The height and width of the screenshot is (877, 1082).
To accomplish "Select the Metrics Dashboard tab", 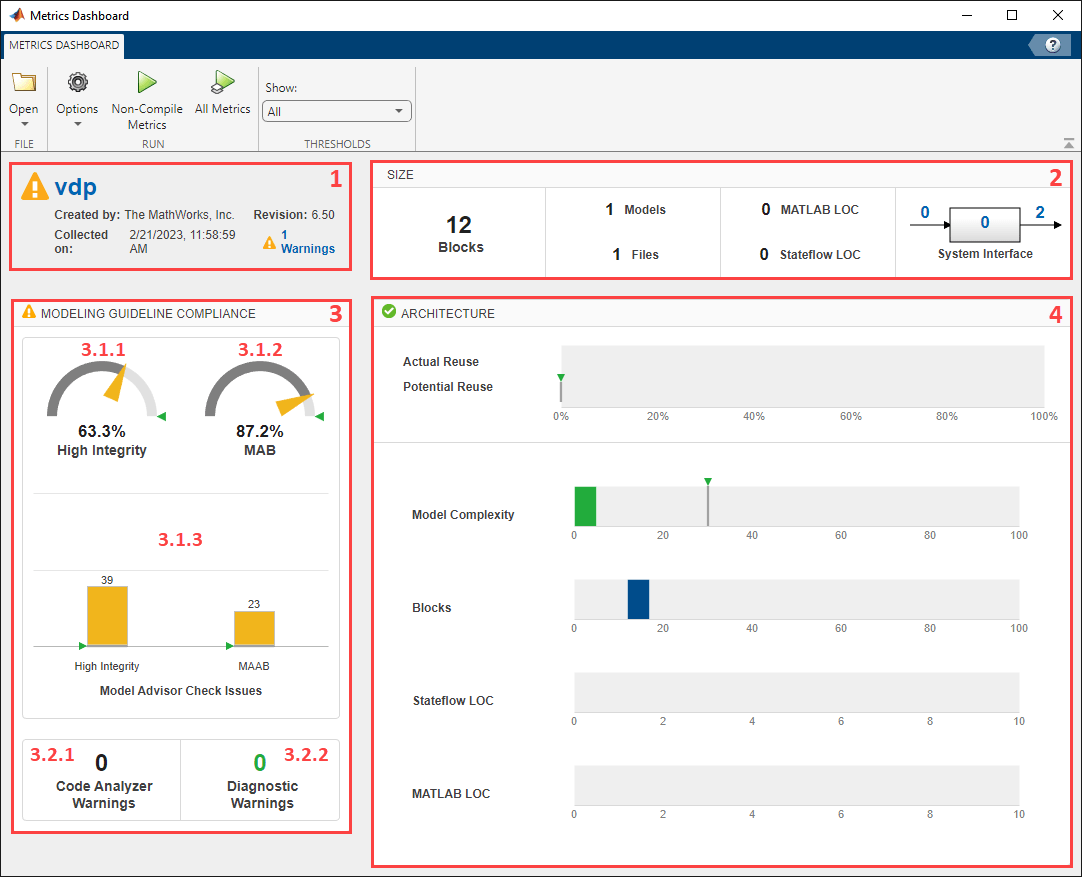I will pyautogui.click(x=65, y=45).
